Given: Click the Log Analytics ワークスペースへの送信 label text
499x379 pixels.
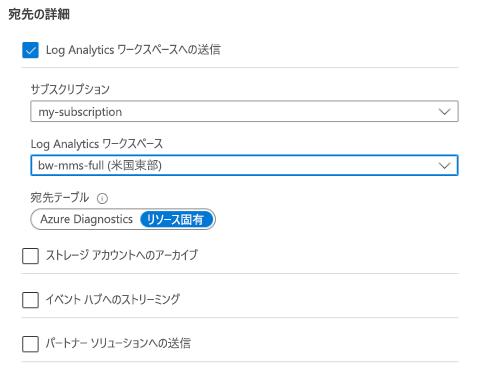Looking at the screenshot, I should (x=133, y=50).
